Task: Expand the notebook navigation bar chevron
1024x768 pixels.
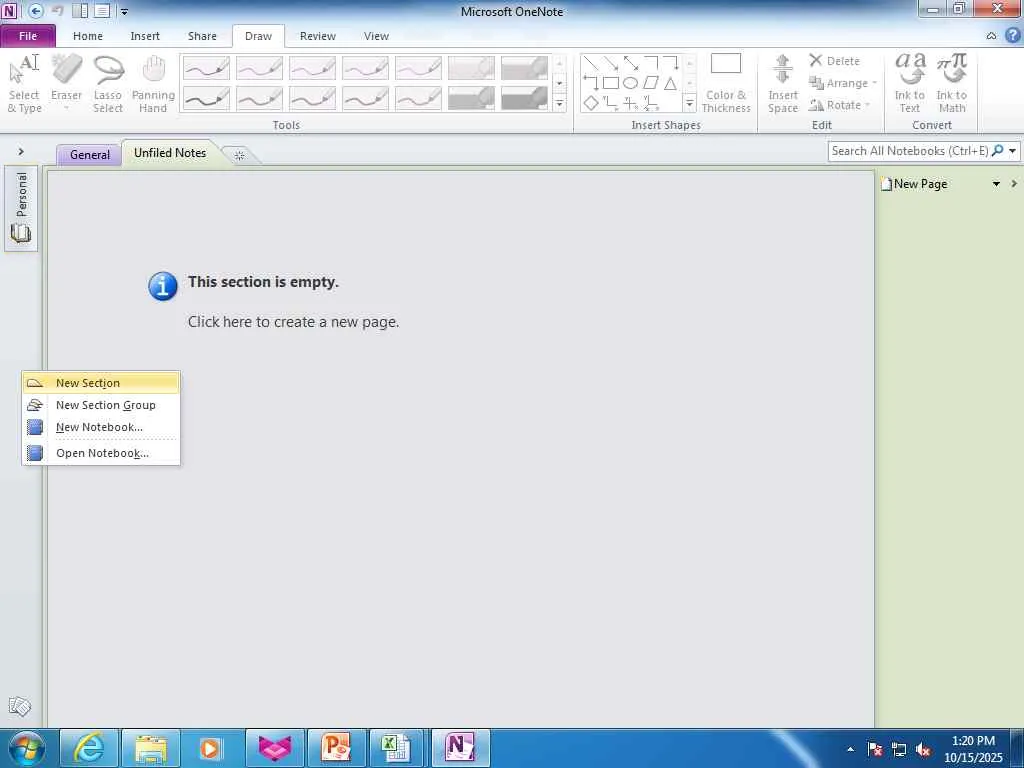Action: click(21, 152)
